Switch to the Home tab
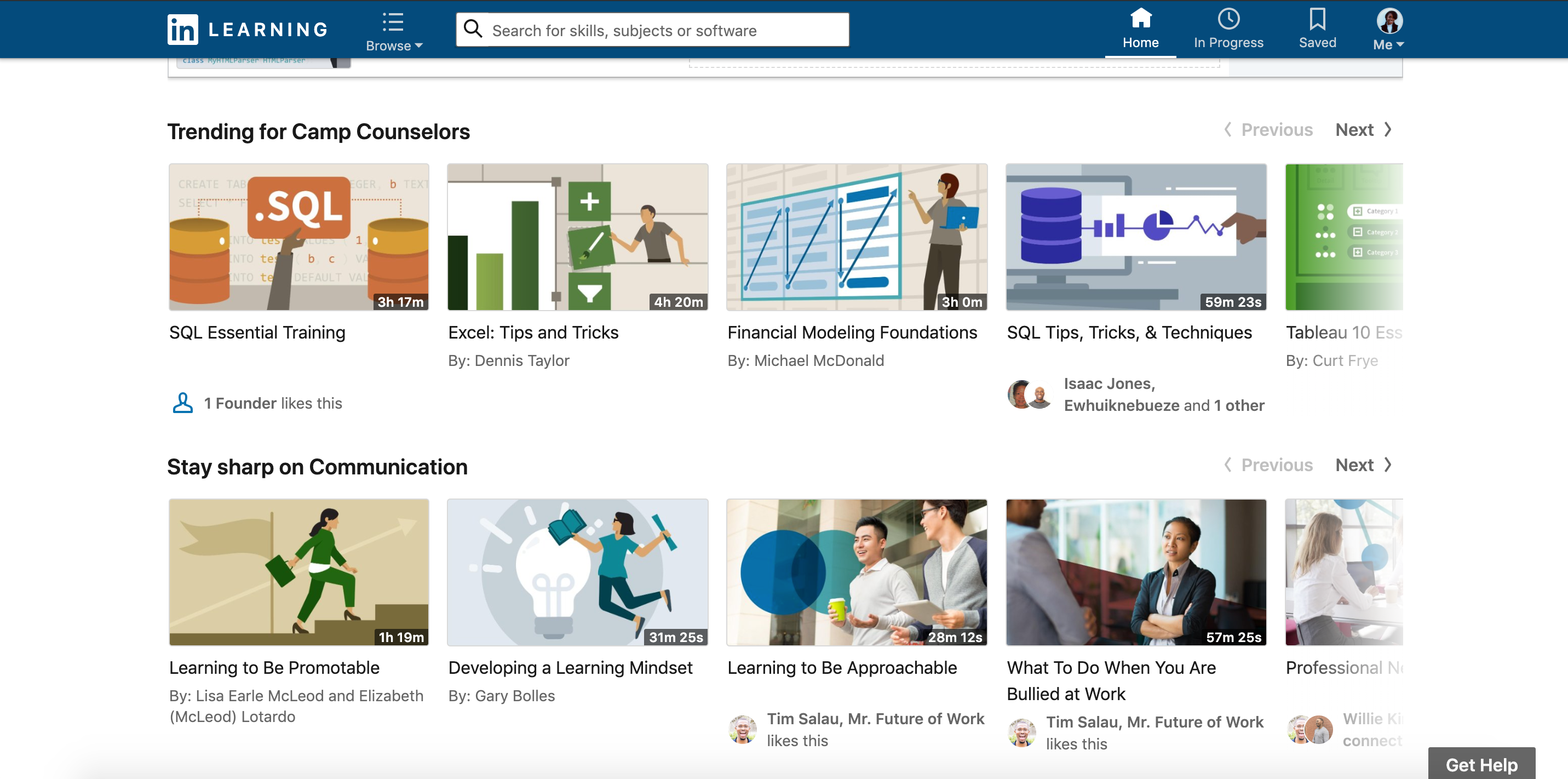The image size is (1568, 779). coord(1141,29)
